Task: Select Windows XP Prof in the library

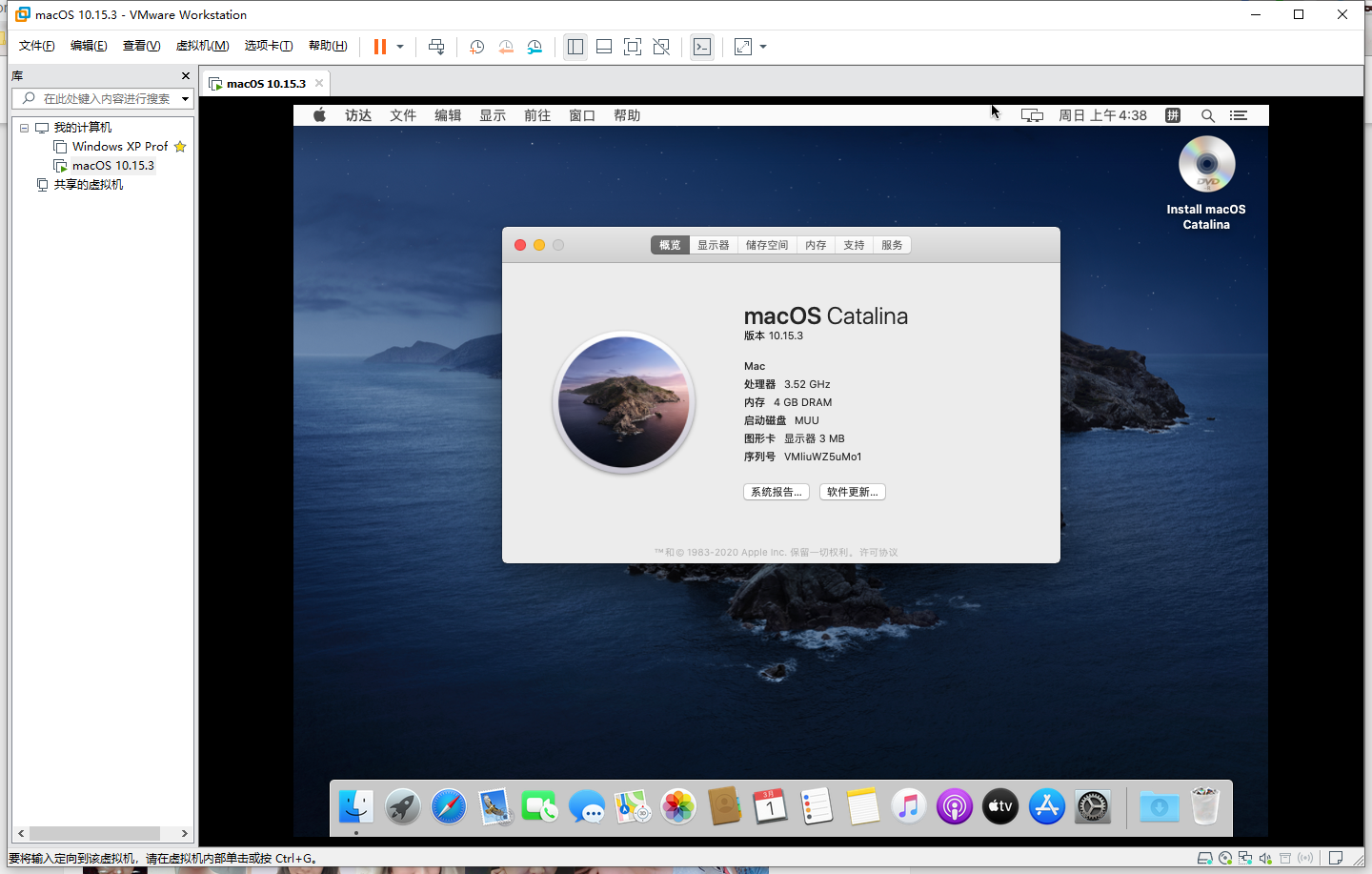Action: point(120,147)
